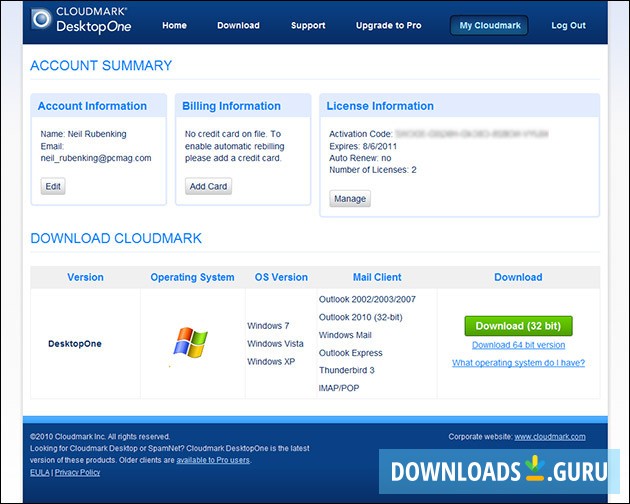Screen dimensions: 630x504
Task: Click the 'Windows XP' OS version entry
Action: pos(271,361)
